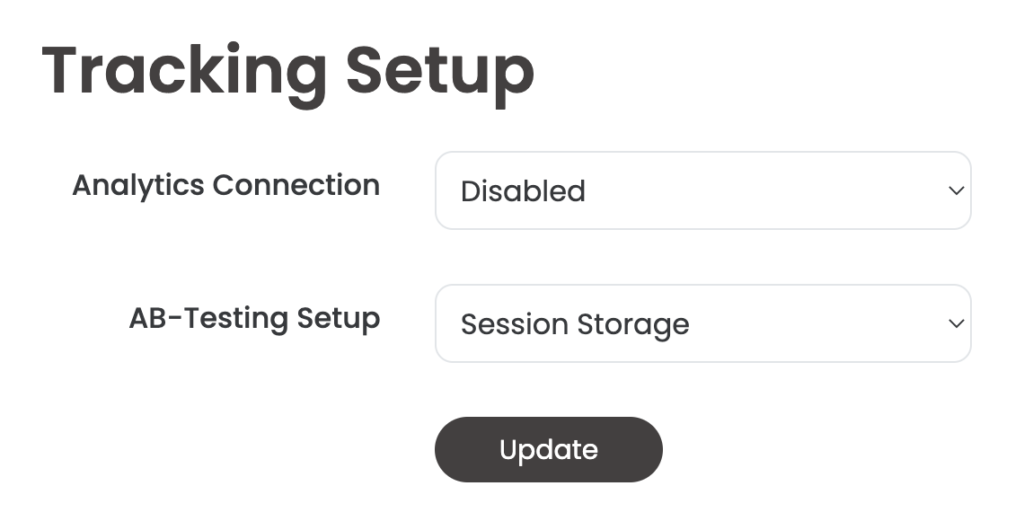
Task: Expand the combo box showing Disabled
Action: click(703, 191)
